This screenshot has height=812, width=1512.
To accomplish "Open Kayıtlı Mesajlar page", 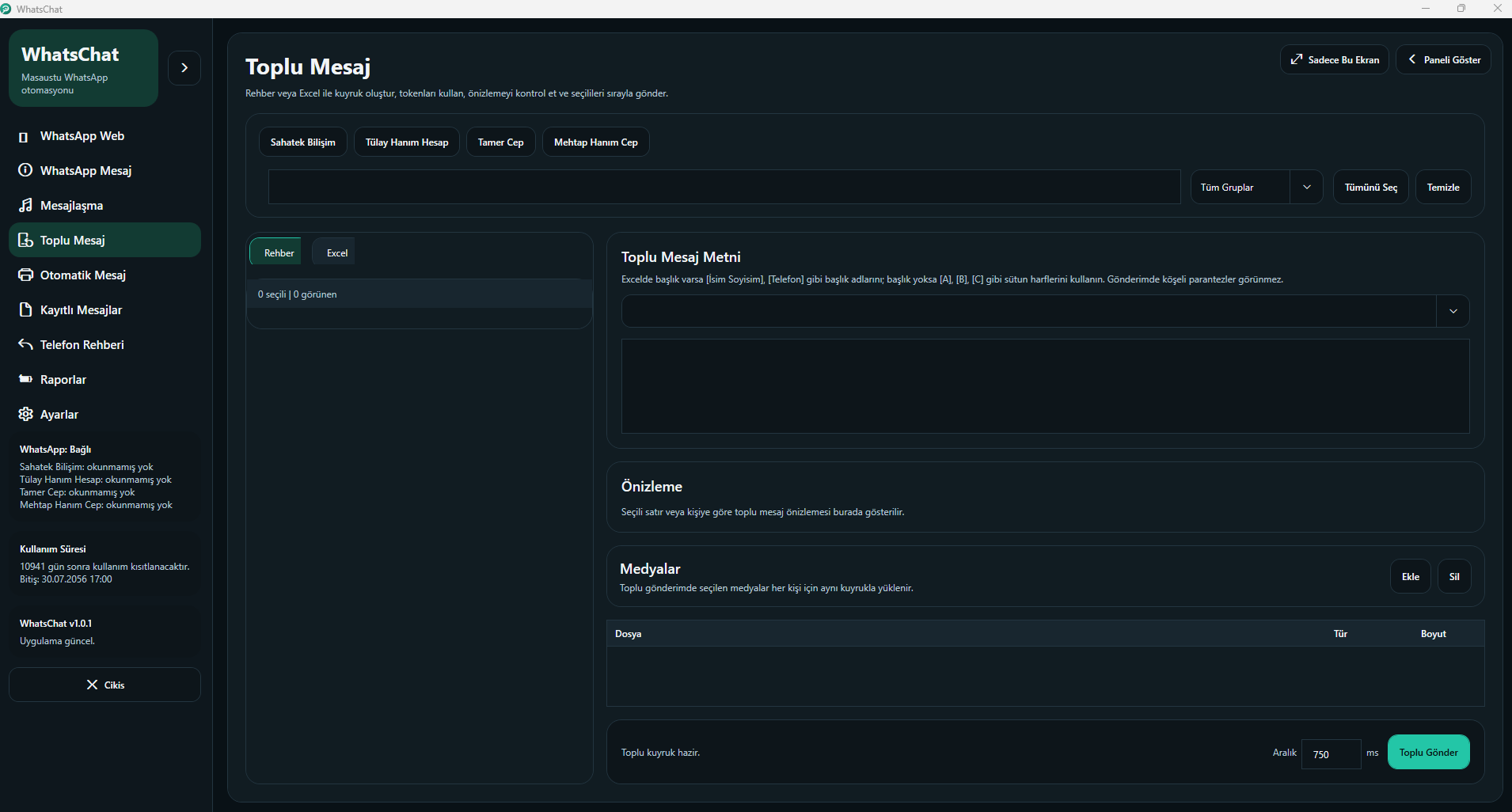I will [104, 310].
